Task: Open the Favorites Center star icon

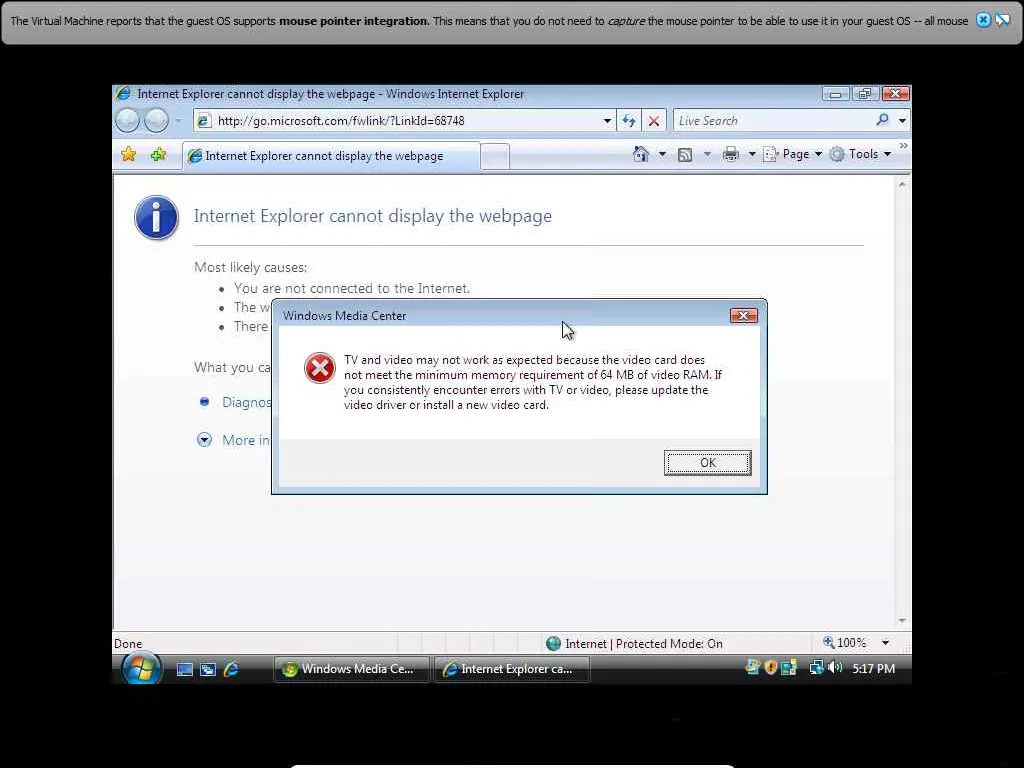Action: coord(129,155)
